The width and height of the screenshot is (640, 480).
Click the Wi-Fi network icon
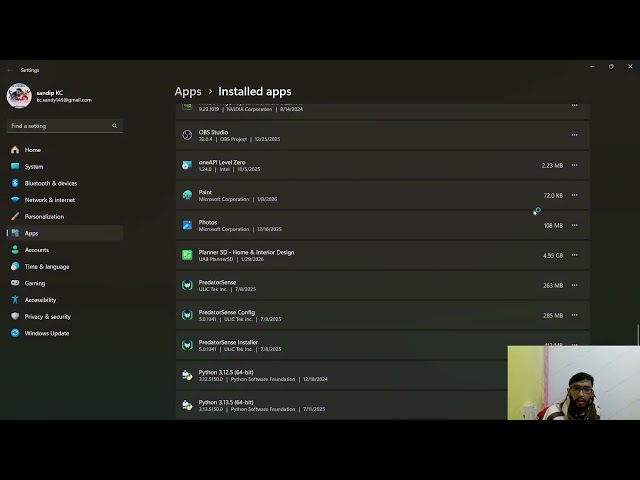pos(15,200)
